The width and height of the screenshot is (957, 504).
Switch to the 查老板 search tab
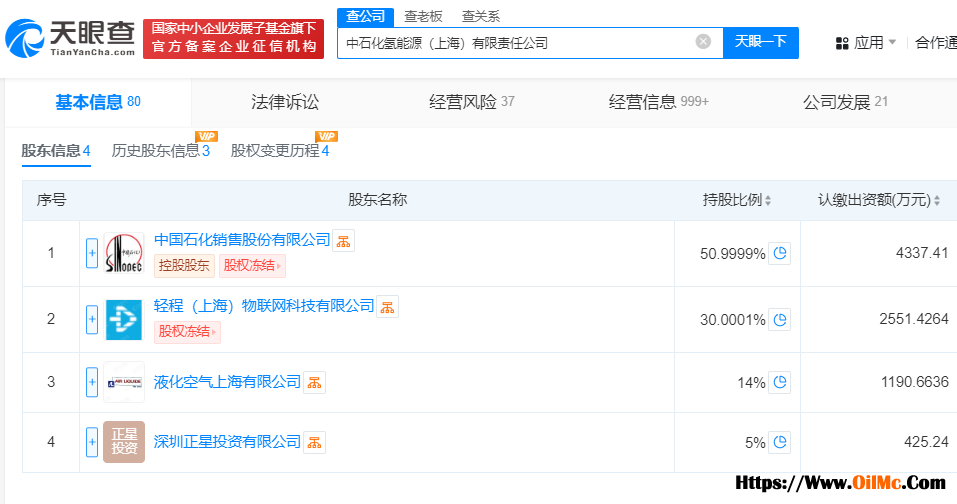tap(423, 16)
